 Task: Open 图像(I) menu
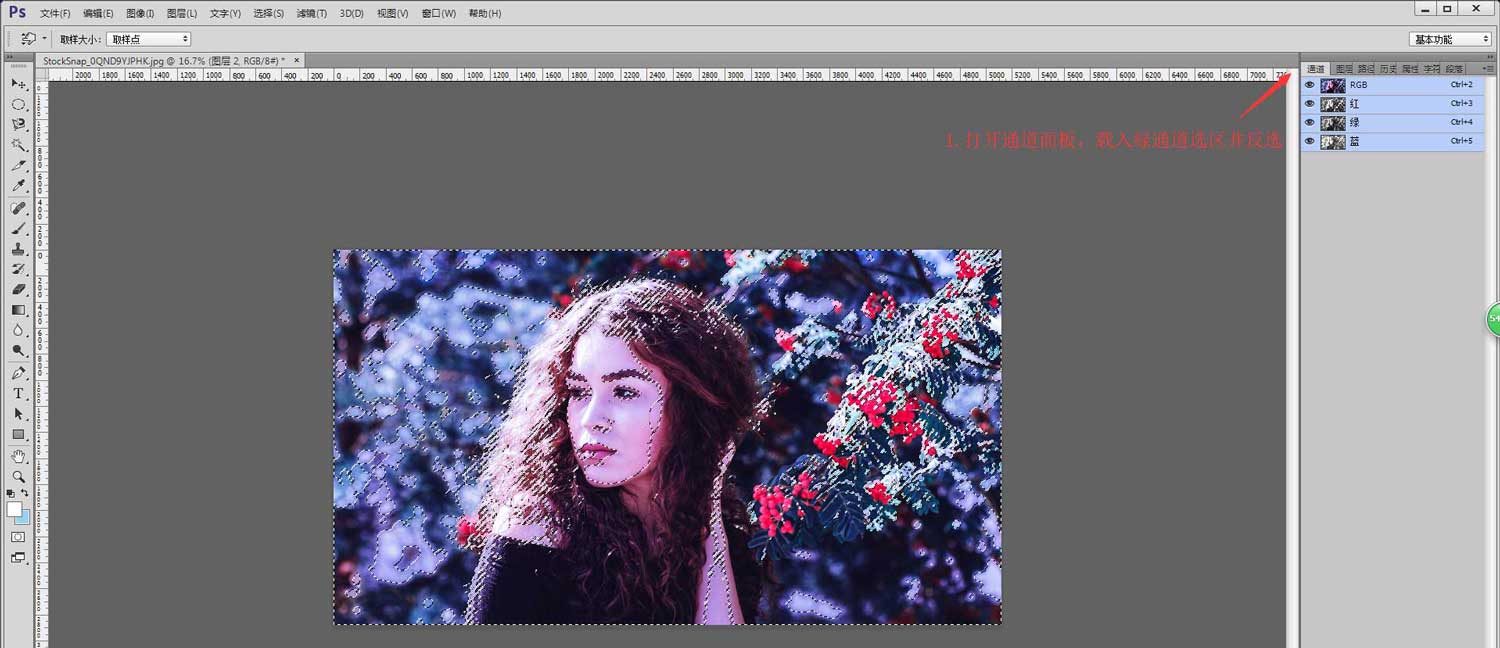pos(140,14)
